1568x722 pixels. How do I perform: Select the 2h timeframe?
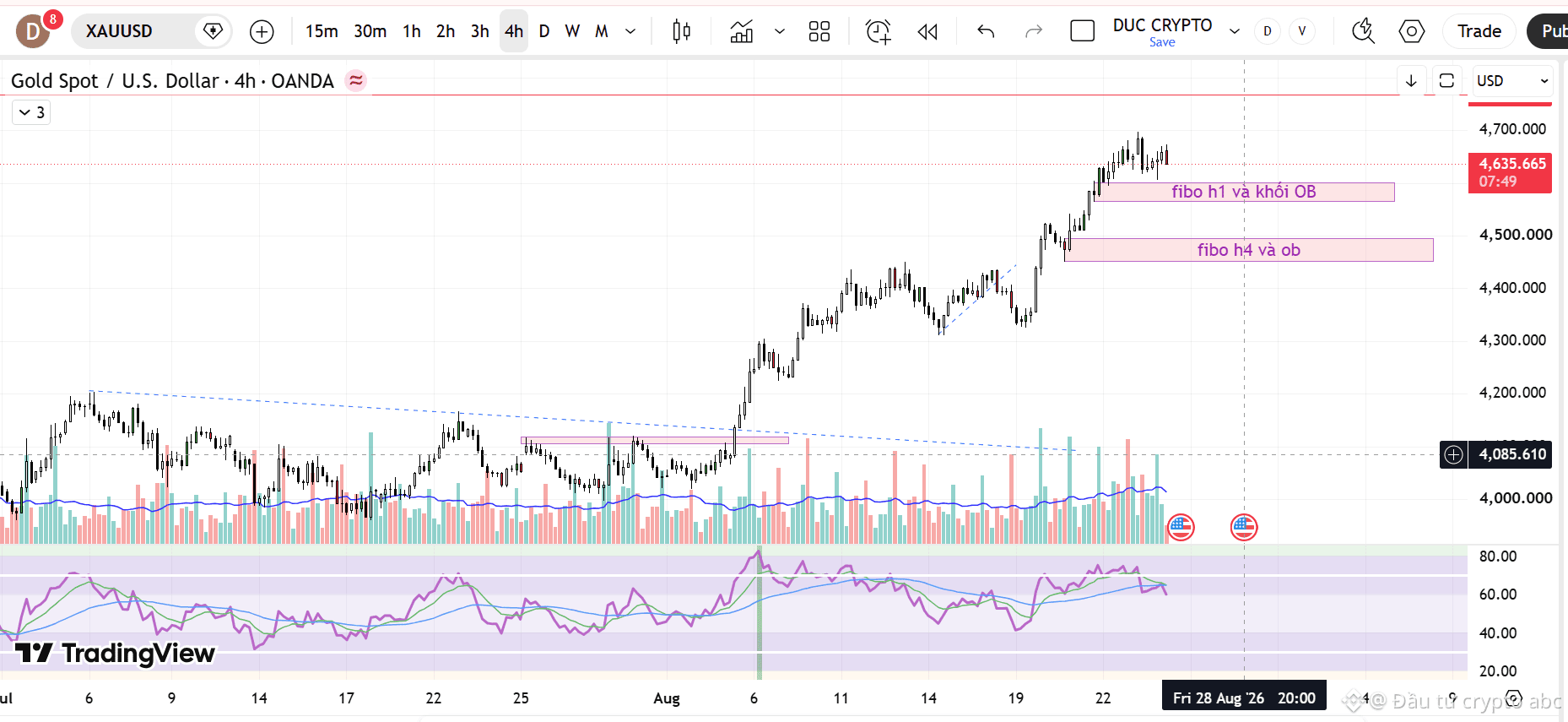click(446, 31)
